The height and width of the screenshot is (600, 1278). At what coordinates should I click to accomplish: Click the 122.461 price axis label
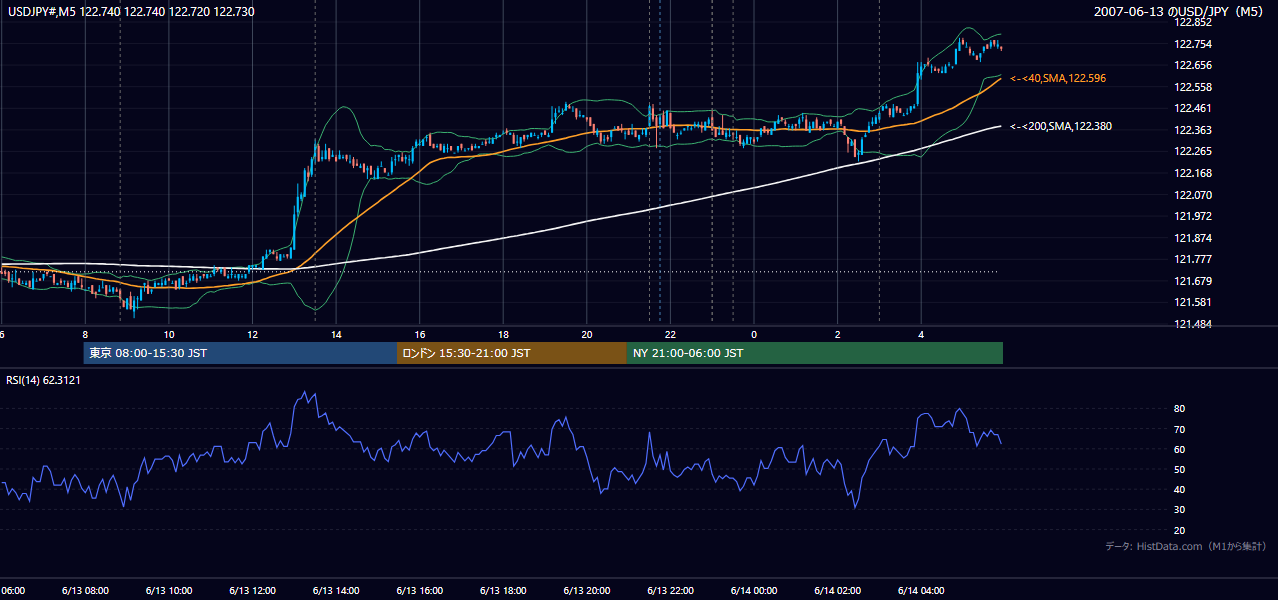pyautogui.click(x=1192, y=108)
